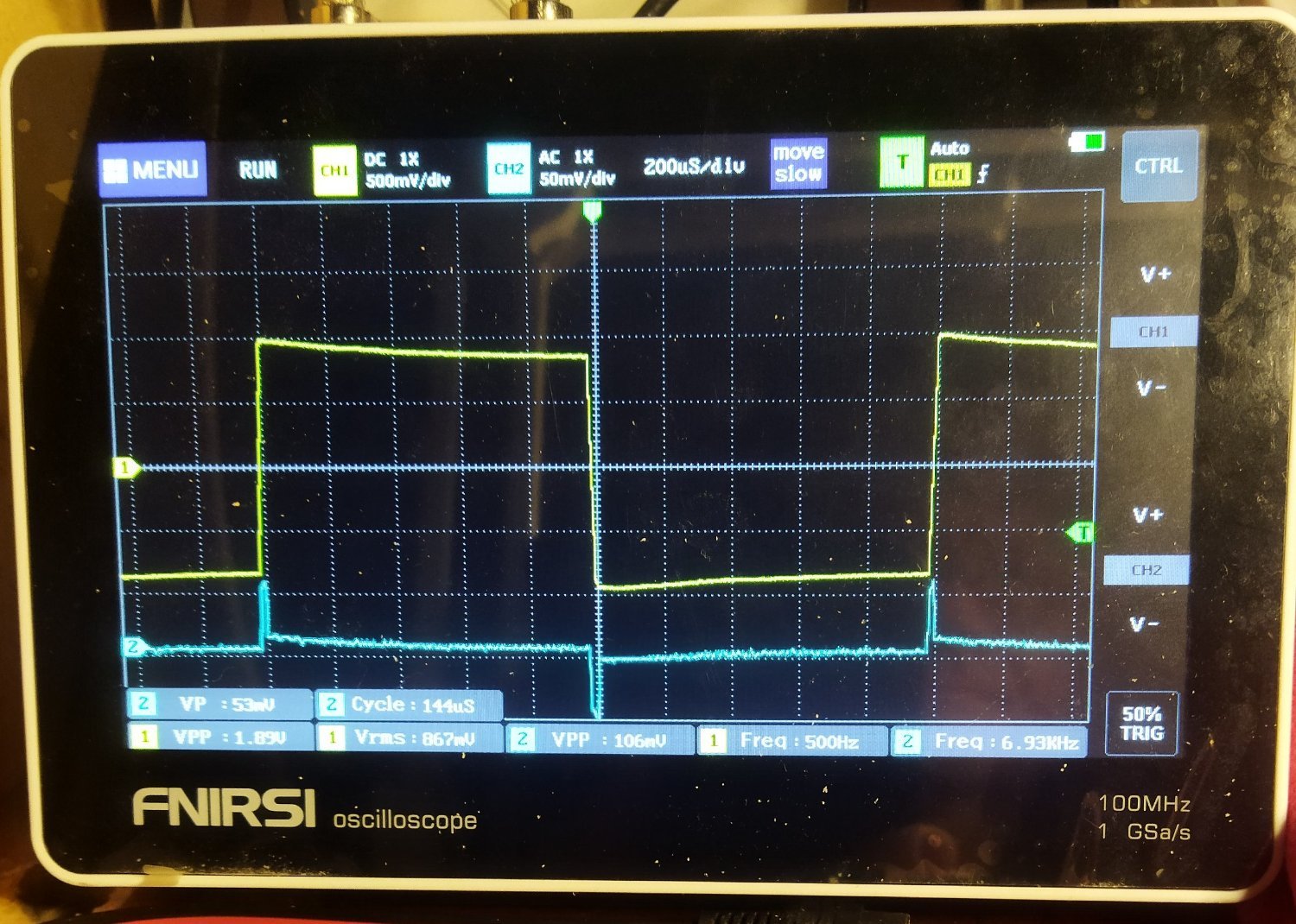Tap the battery status icon
The width and height of the screenshot is (1296, 924).
pos(1087,141)
